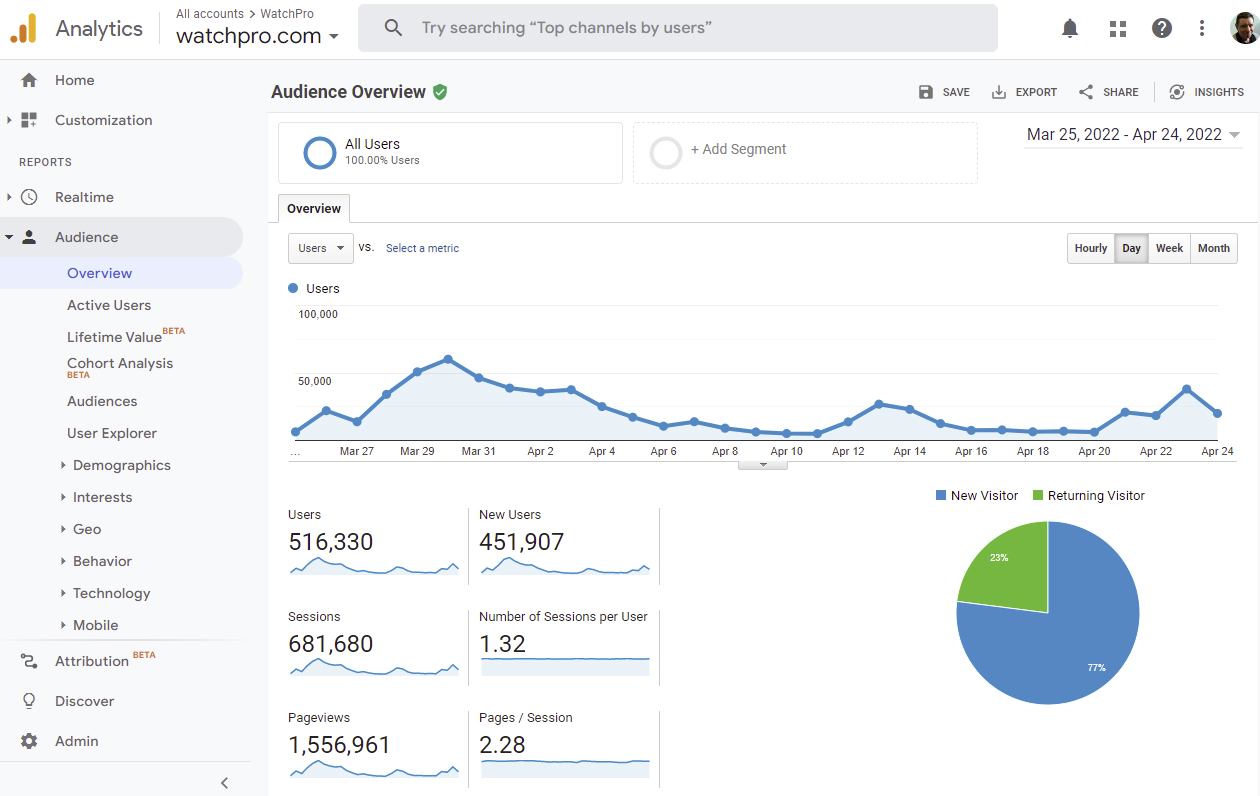The width and height of the screenshot is (1260, 796).
Task: Open the notifications bell
Action: click(x=1069, y=28)
